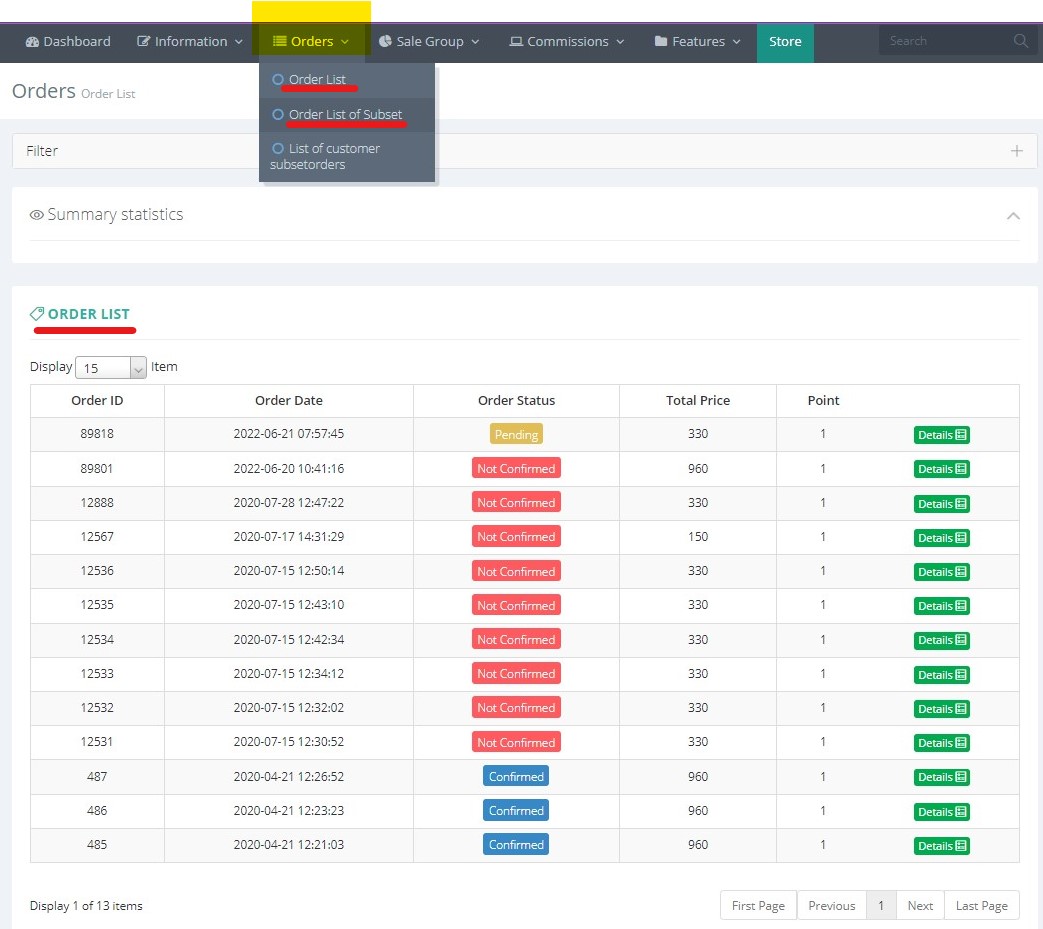Click total price 150 cell

point(698,537)
